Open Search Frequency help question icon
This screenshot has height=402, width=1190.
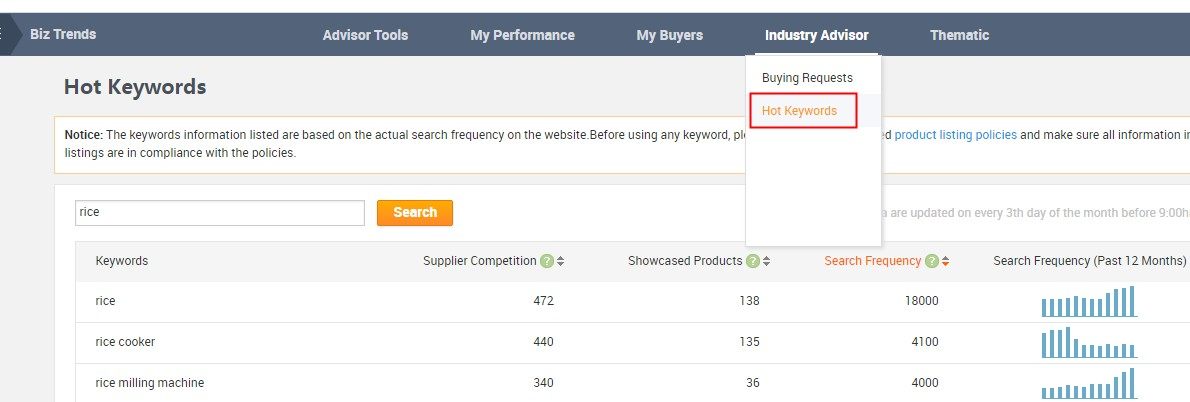(932, 261)
